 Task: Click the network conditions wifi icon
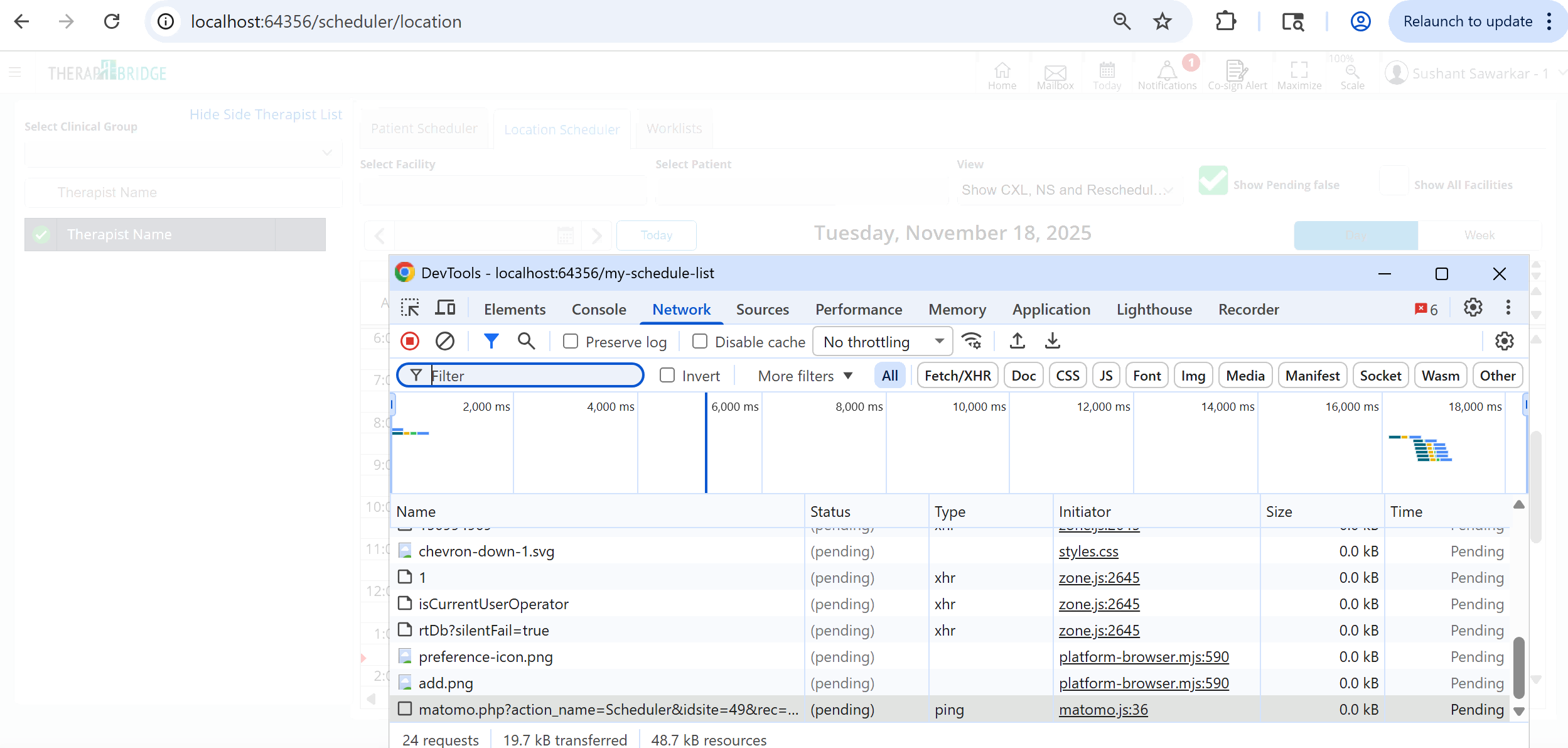(x=972, y=341)
